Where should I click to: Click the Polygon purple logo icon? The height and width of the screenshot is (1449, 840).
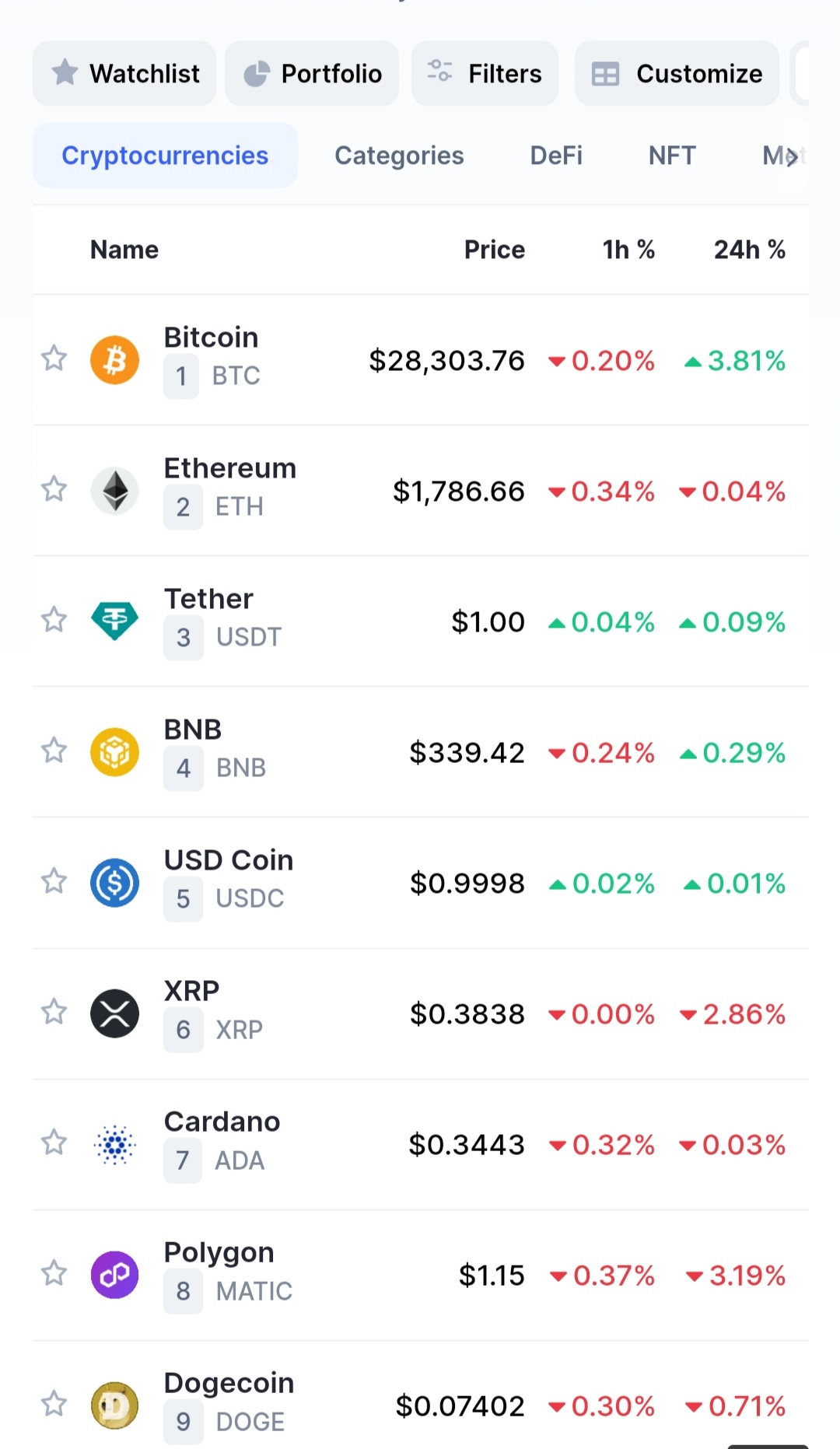click(x=114, y=1275)
